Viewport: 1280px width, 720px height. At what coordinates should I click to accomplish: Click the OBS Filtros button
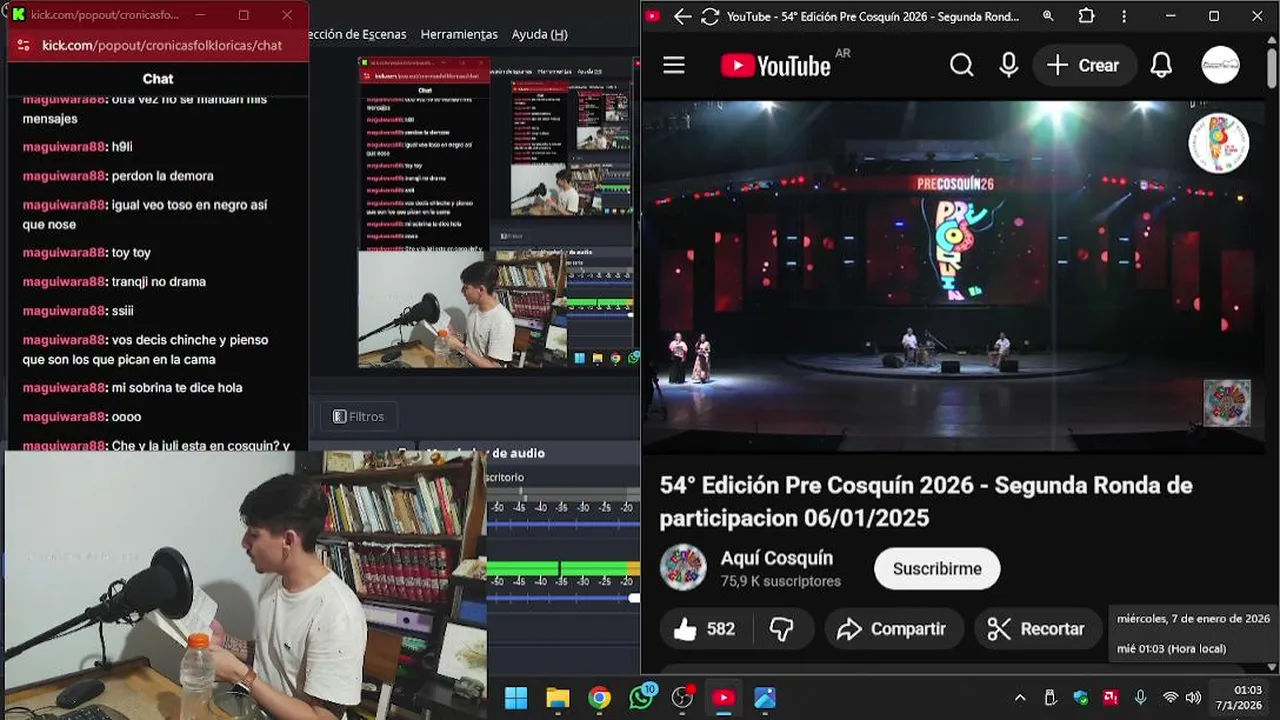[358, 417]
